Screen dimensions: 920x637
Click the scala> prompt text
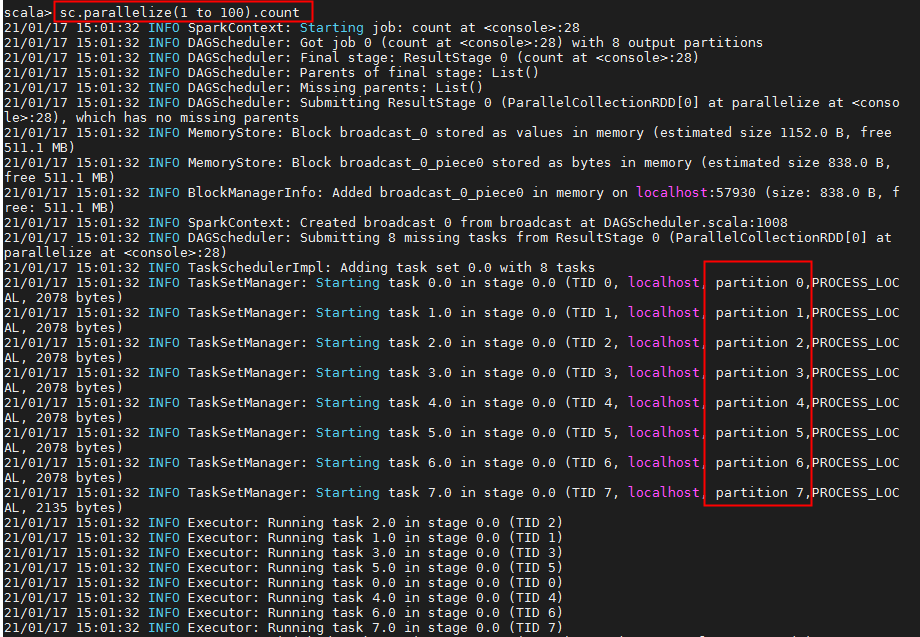[28, 12]
